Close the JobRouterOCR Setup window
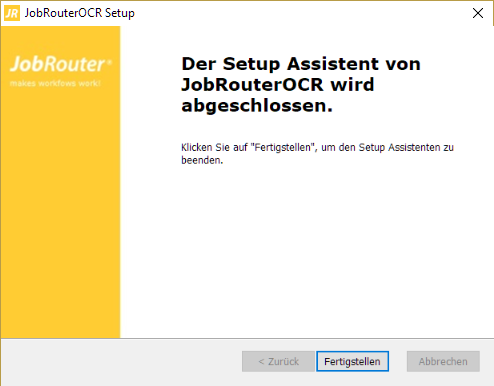This screenshot has width=494, height=386. (478, 13)
